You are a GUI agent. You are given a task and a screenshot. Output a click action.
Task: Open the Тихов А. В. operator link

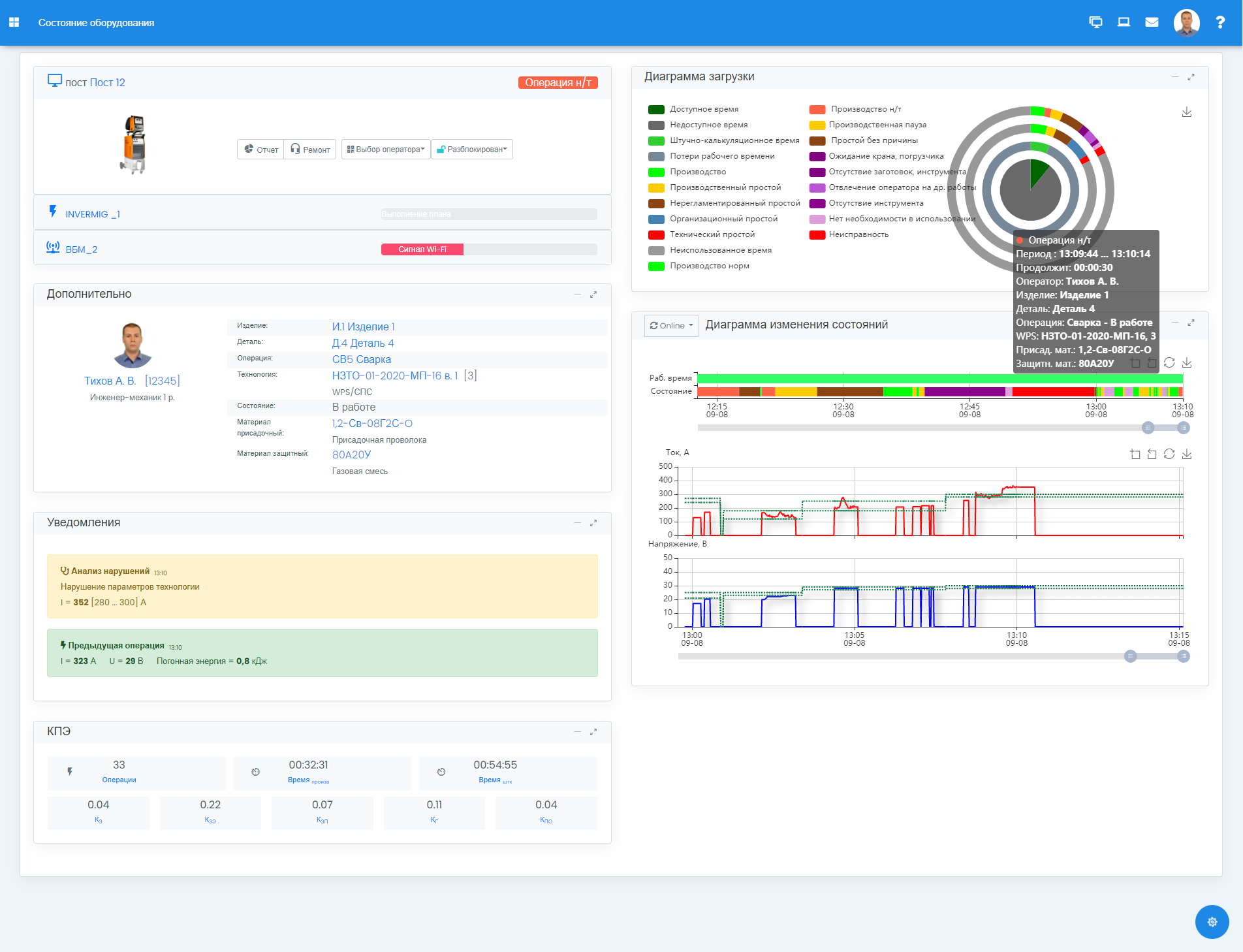[110, 381]
